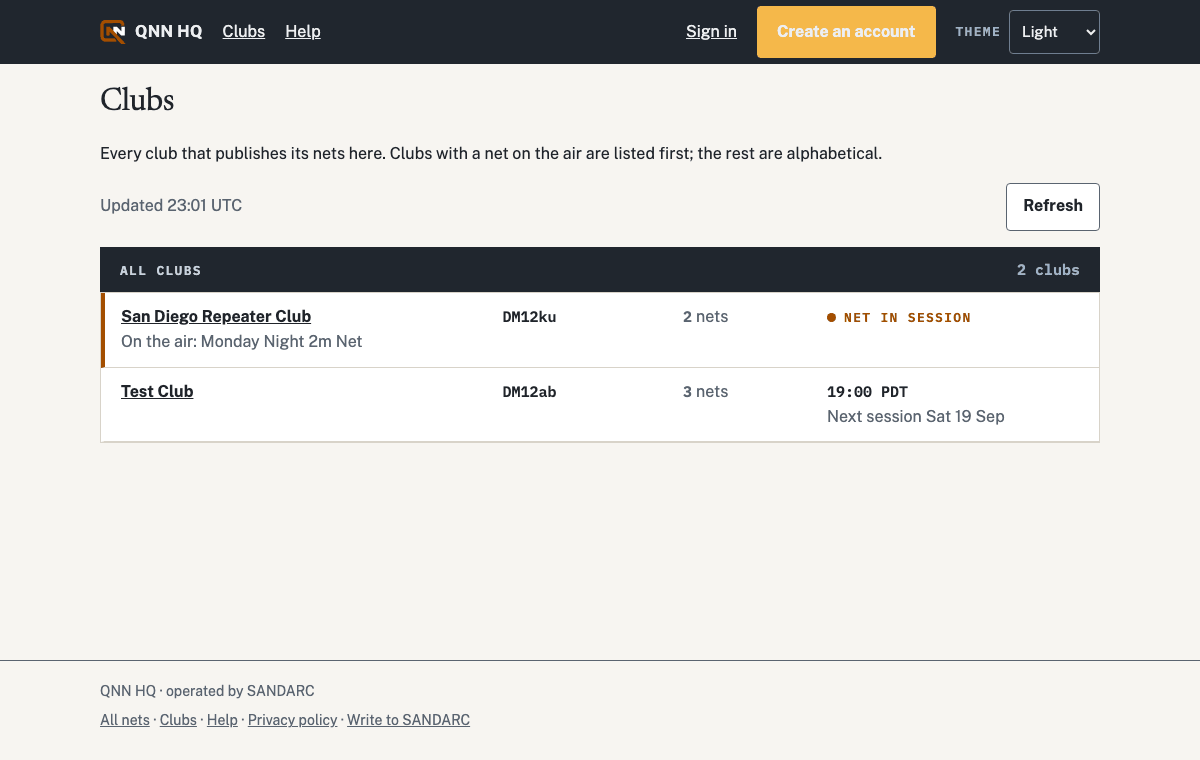Click the "Updated 23:01 UTC" timestamp
Image resolution: width=1200 pixels, height=760 pixels.
(171, 206)
